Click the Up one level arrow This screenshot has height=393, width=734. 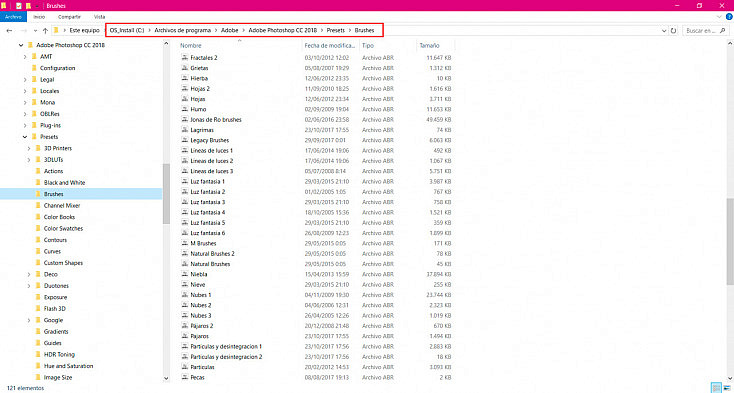tap(45, 30)
